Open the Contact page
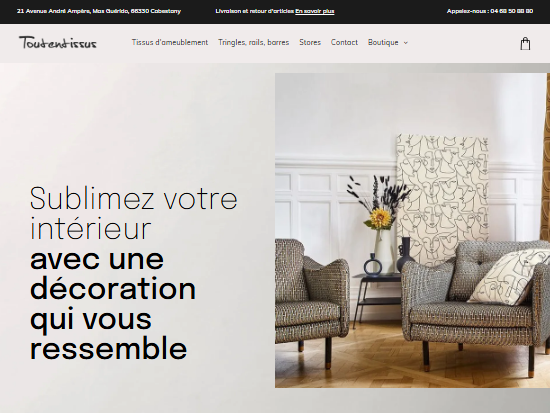The height and width of the screenshot is (413, 550). coord(344,42)
